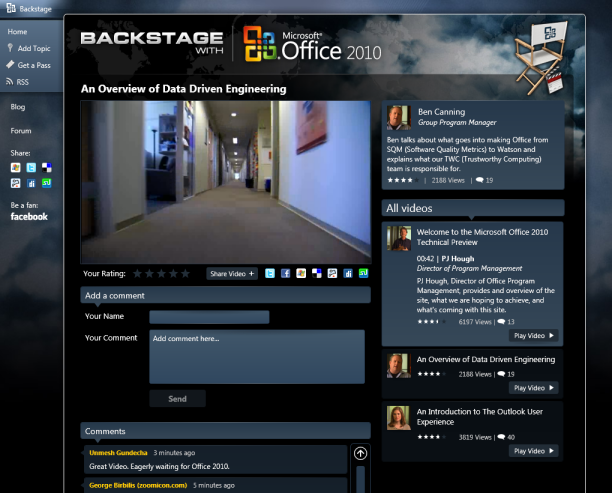The height and width of the screenshot is (493, 612).
Task: Click the hallway video player
Action: [x=226, y=182]
